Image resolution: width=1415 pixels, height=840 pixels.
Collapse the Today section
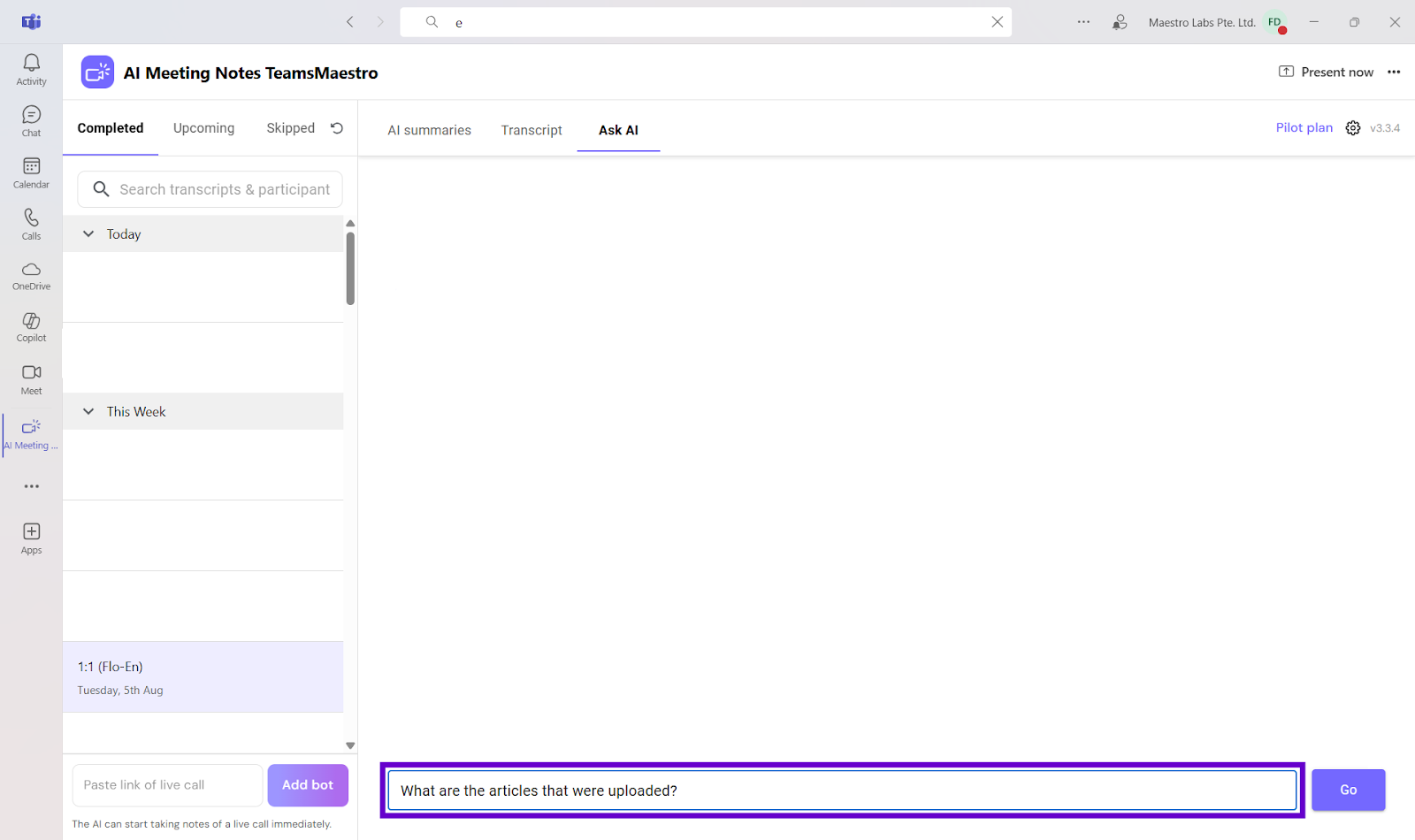[x=88, y=234]
